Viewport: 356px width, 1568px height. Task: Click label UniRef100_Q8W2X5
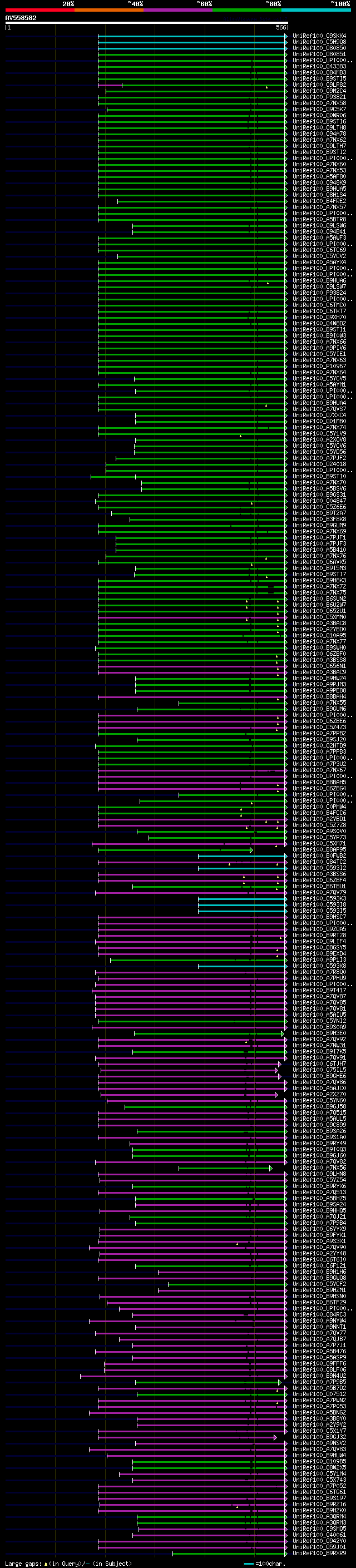pos(319,1467)
